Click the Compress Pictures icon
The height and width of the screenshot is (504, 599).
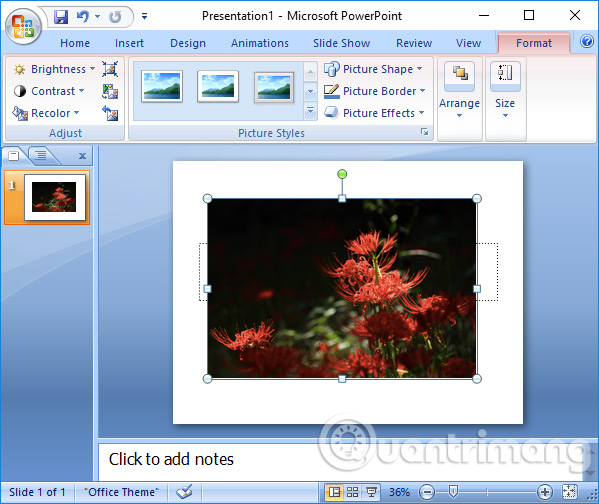[110, 69]
